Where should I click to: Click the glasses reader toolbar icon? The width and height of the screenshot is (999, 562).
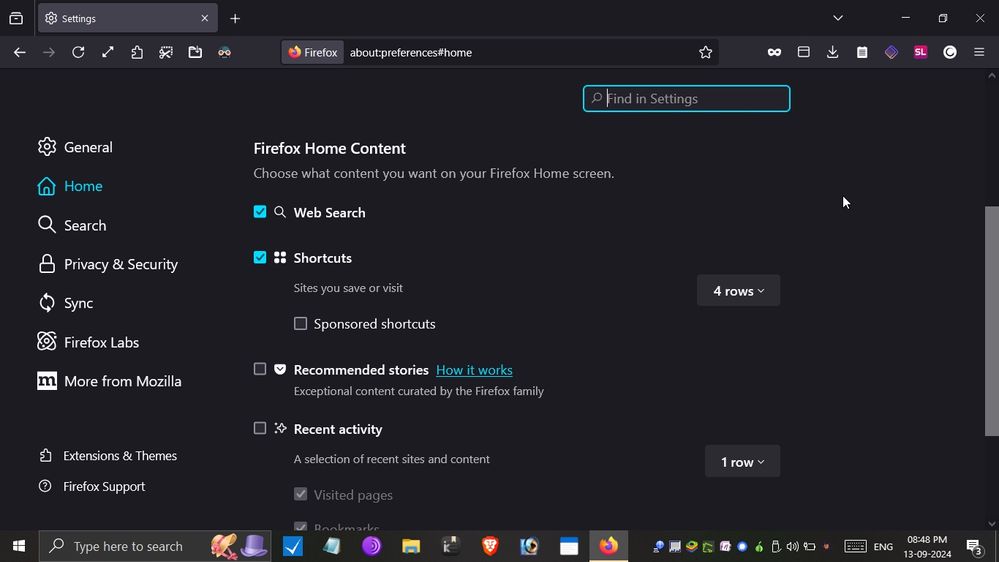224,52
